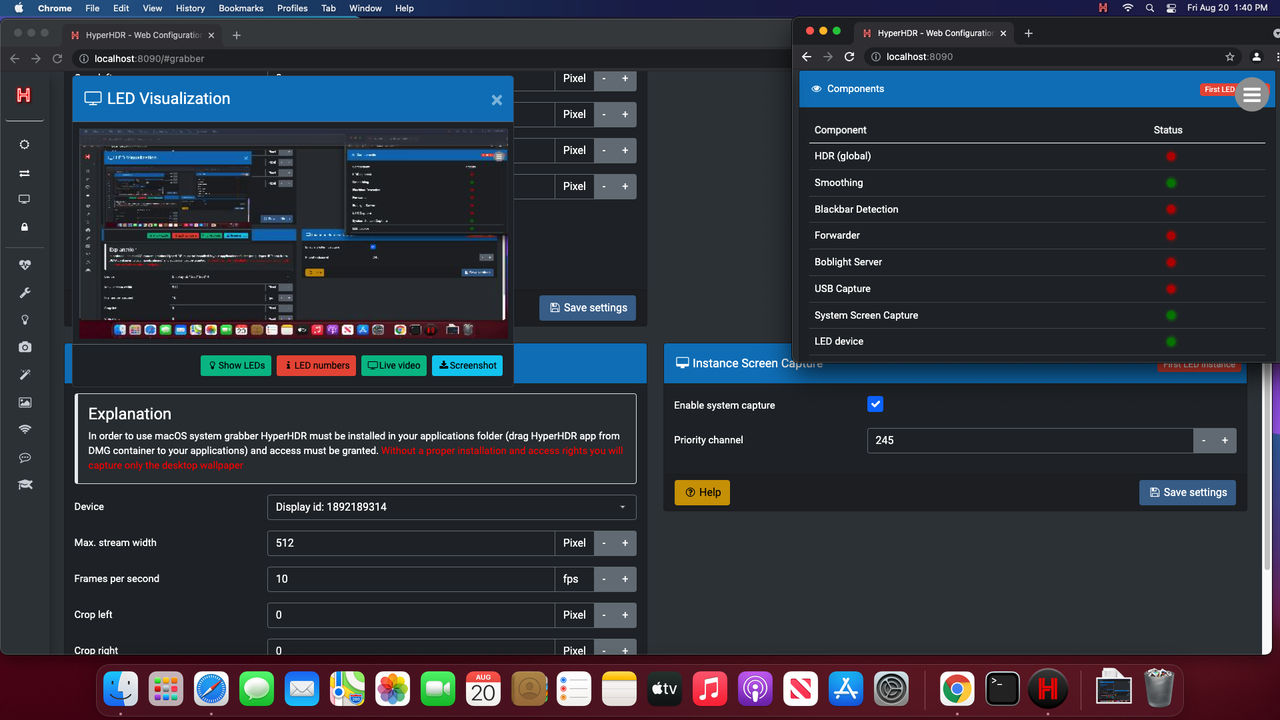This screenshot has width=1280, height=720.
Task: Open a new tab in the right window
Action: click(x=1028, y=33)
